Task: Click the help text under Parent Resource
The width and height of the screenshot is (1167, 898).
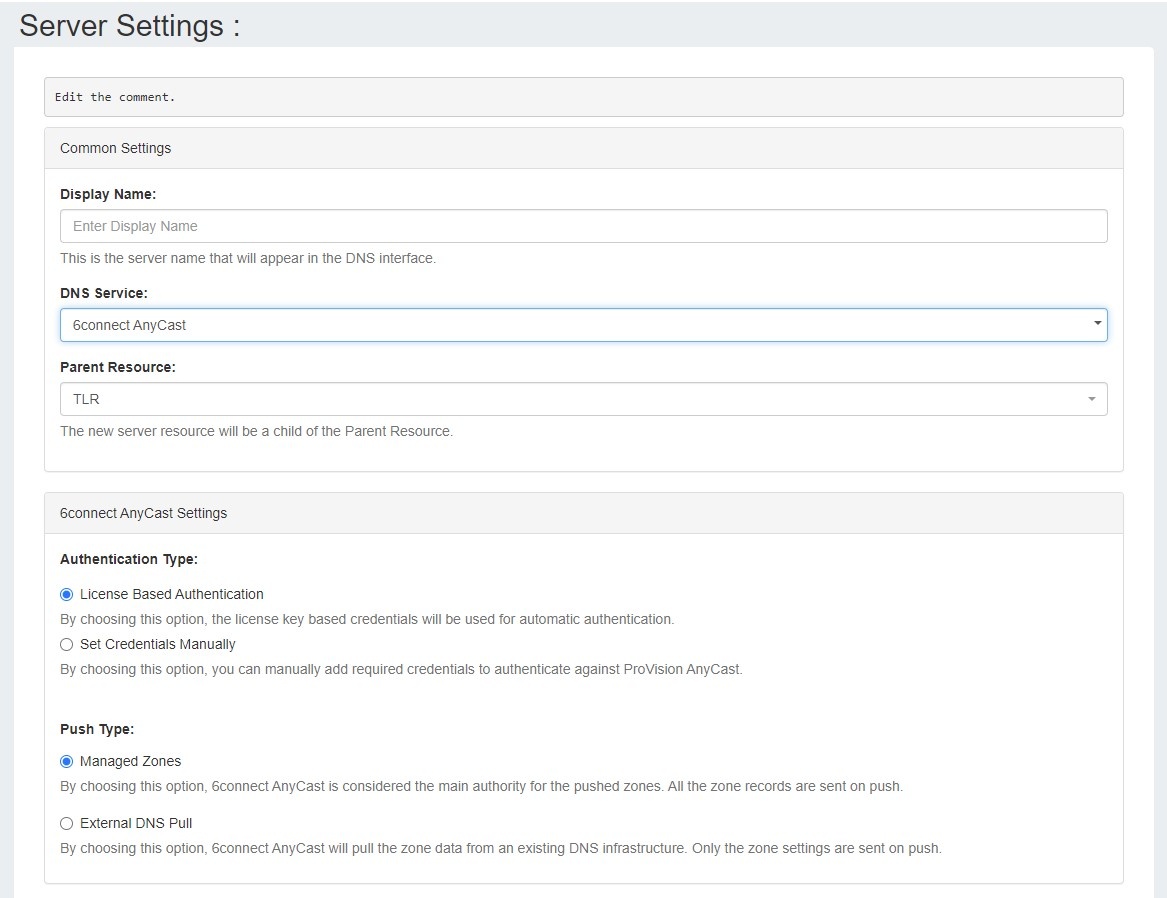Action: [x=256, y=431]
